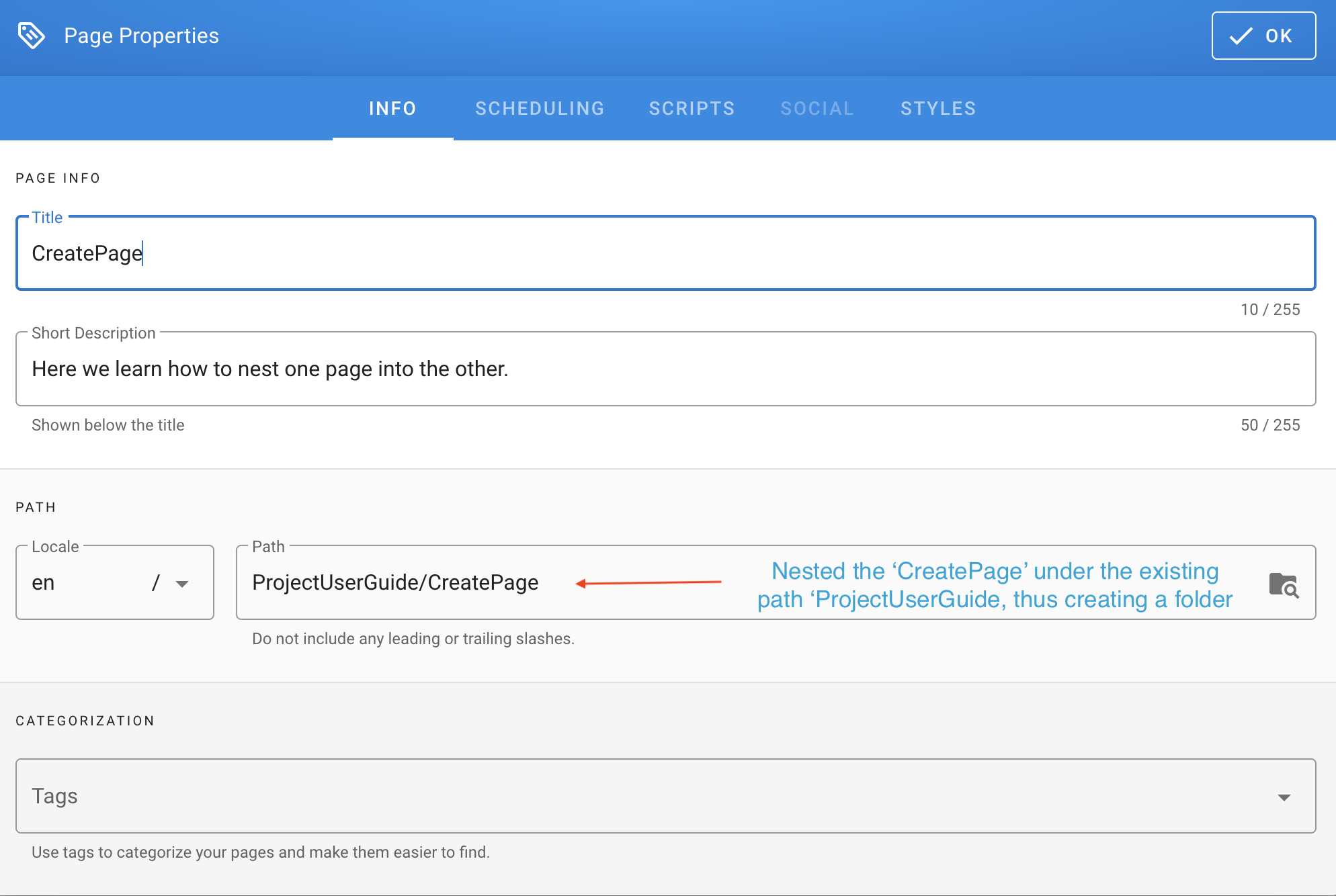Screen dimensions: 1336x896
Task: Go to the Styles tab
Action: 938,108
